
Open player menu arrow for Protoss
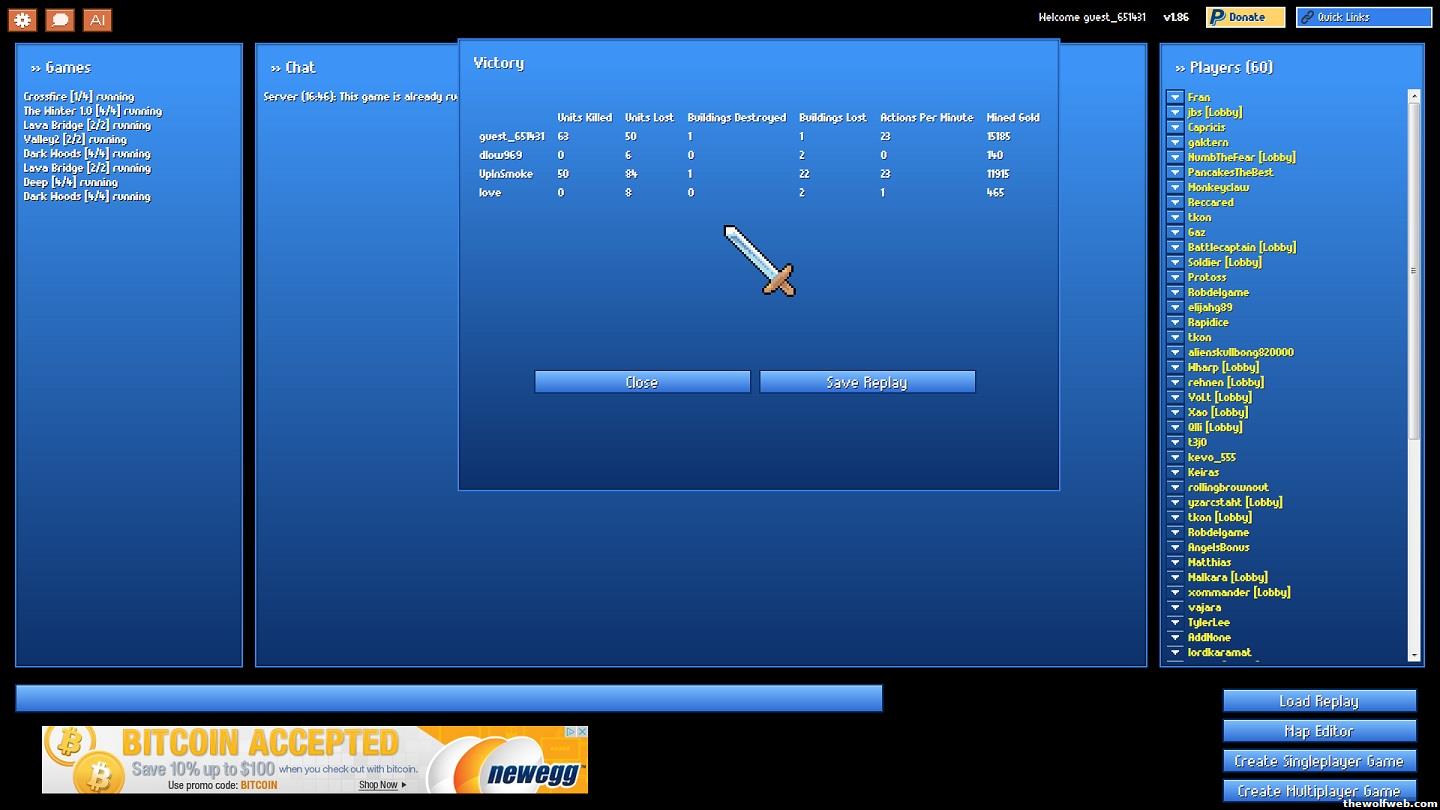(x=1175, y=277)
